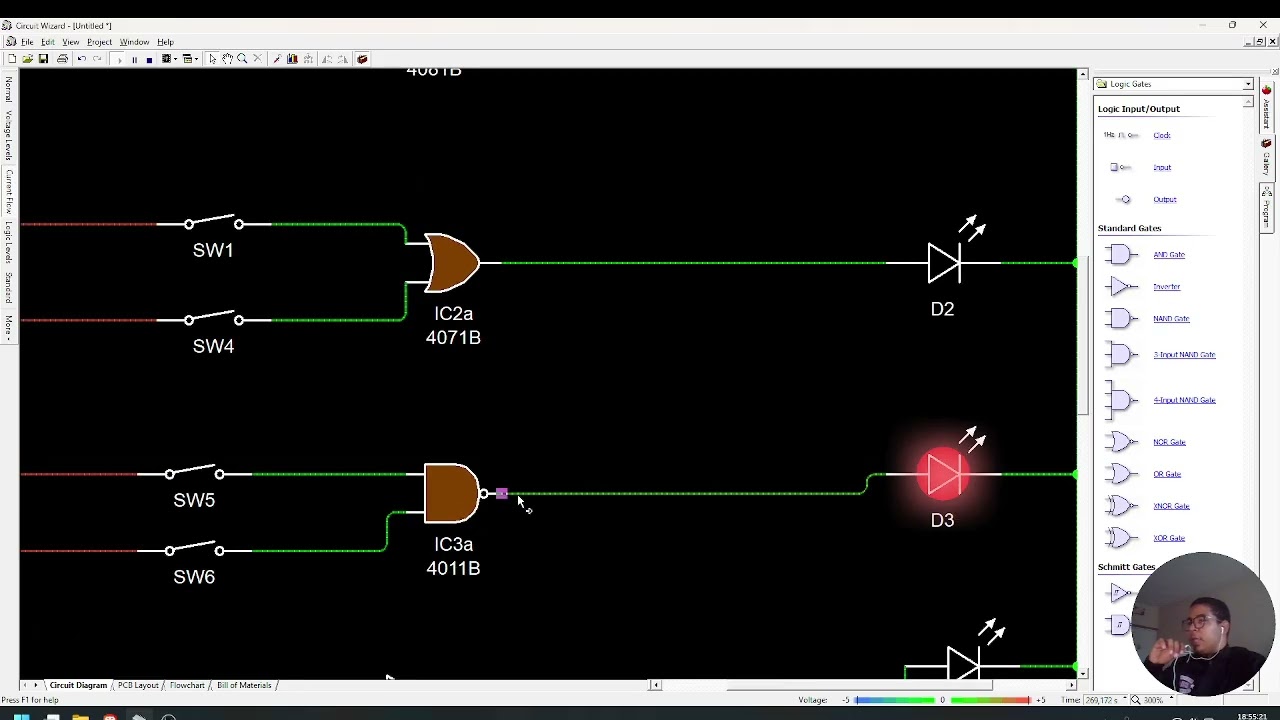Start the simulation with the play button
This screenshot has height=720, width=1280.
click(119, 59)
